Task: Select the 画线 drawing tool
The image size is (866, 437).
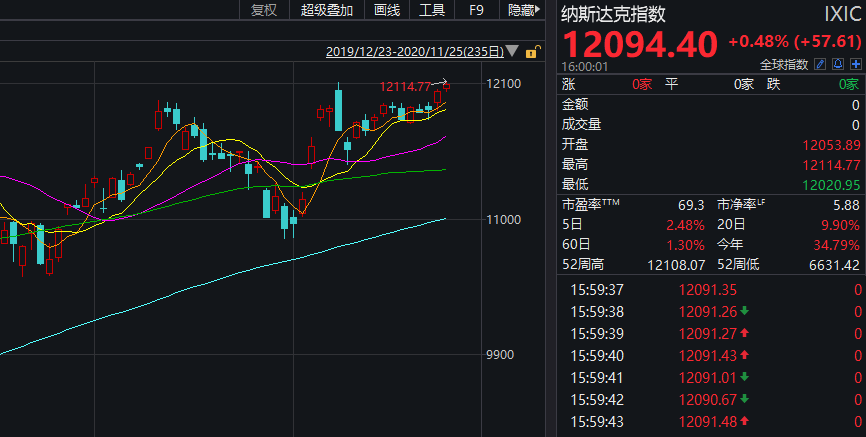Action: (387, 10)
